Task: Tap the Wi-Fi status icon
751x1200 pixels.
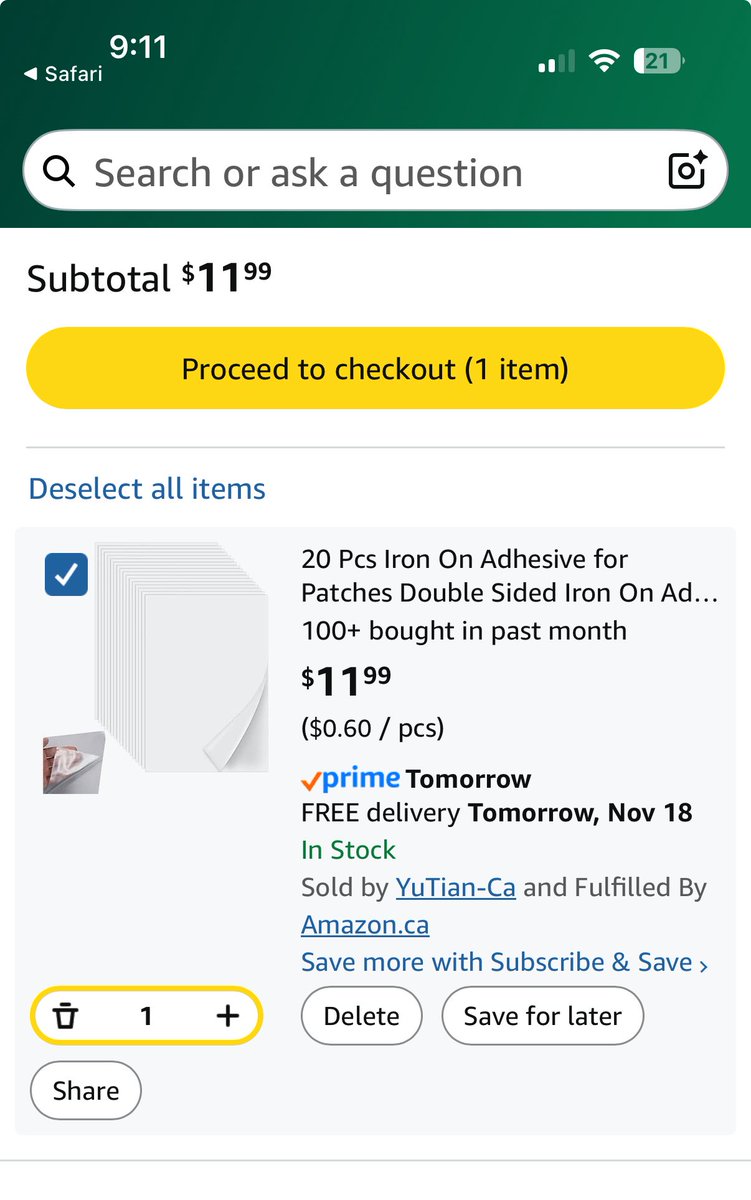Action: pyautogui.click(x=604, y=62)
